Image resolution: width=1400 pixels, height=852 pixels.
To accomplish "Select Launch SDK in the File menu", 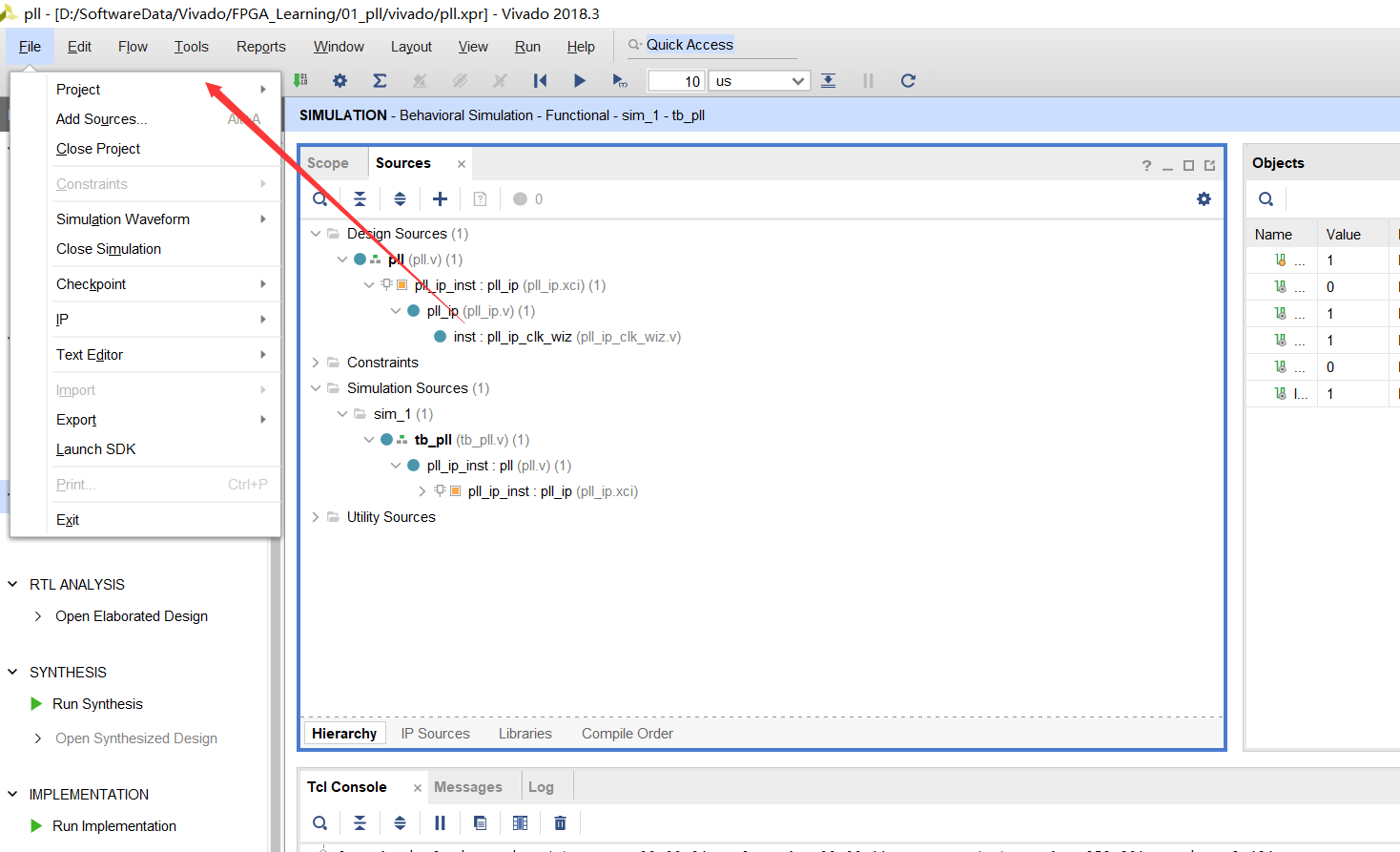I will [95, 449].
